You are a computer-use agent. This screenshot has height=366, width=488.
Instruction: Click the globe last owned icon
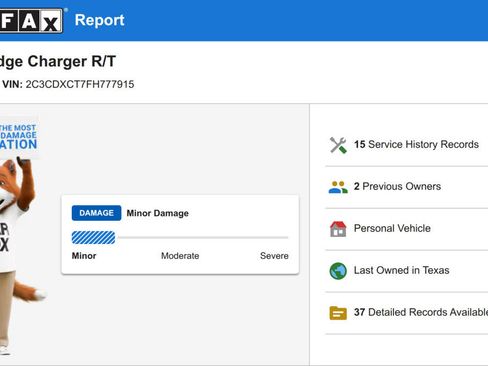click(338, 271)
